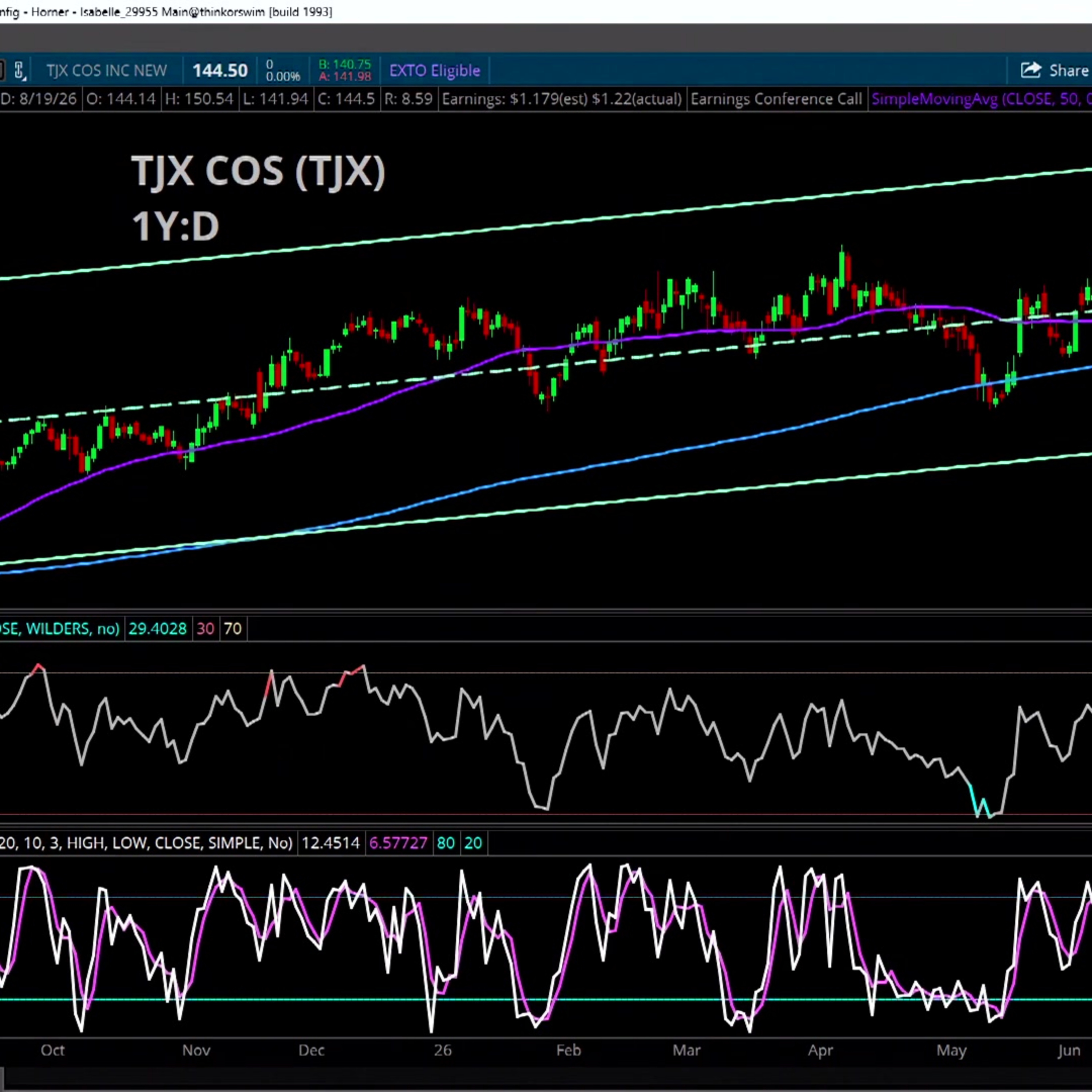Click the 26 year label on time axis
Image resolution: width=1092 pixels, height=1092 pixels.
point(443,1050)
